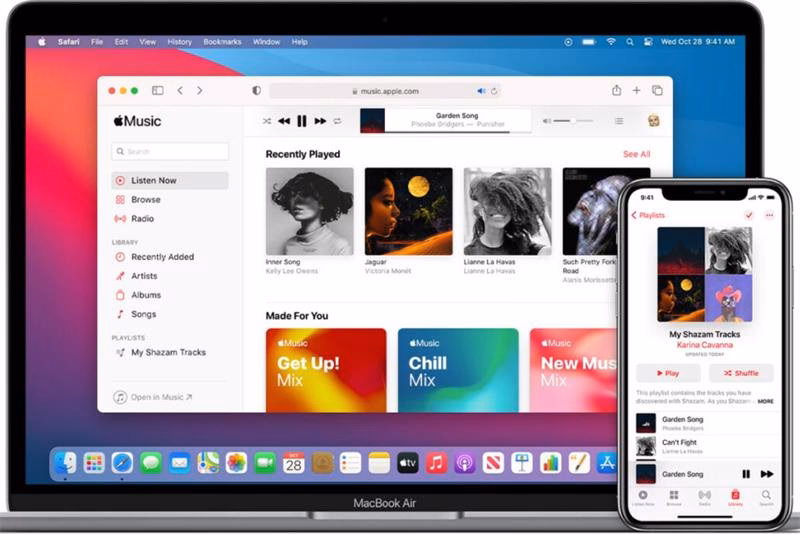Screen dimensions: 800x534
Task: Expand the MORE playlist description on iPhone
Action: coord(765,401)
